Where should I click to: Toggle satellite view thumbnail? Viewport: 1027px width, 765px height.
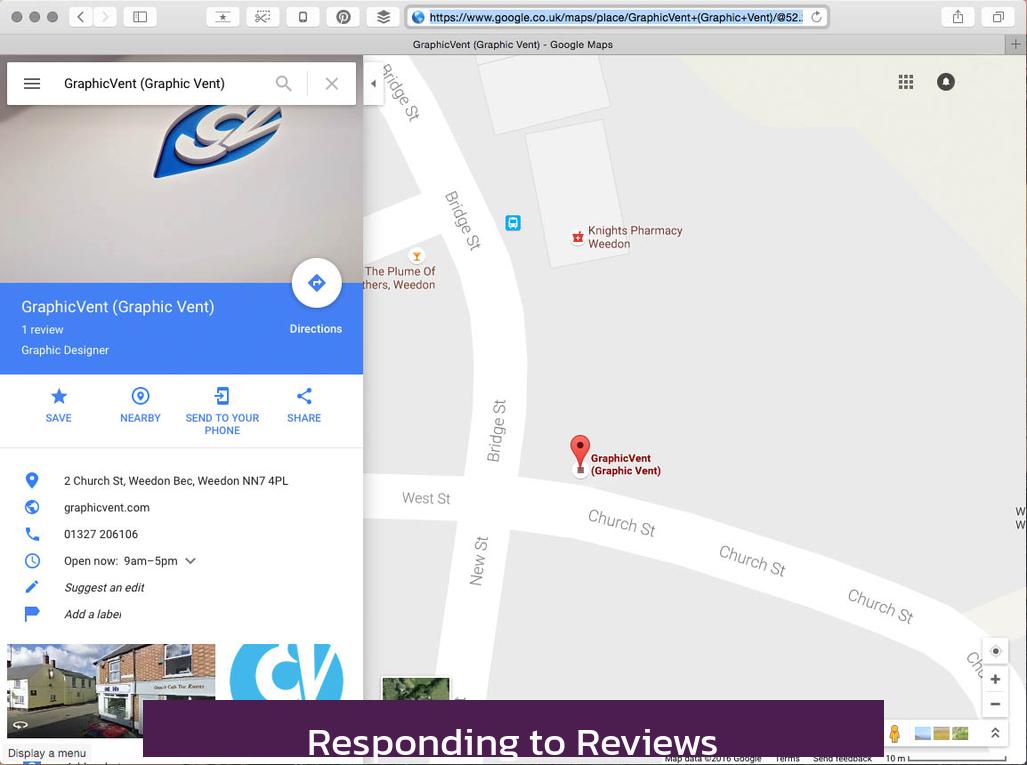pyautogui.click(x=416, y=689)
